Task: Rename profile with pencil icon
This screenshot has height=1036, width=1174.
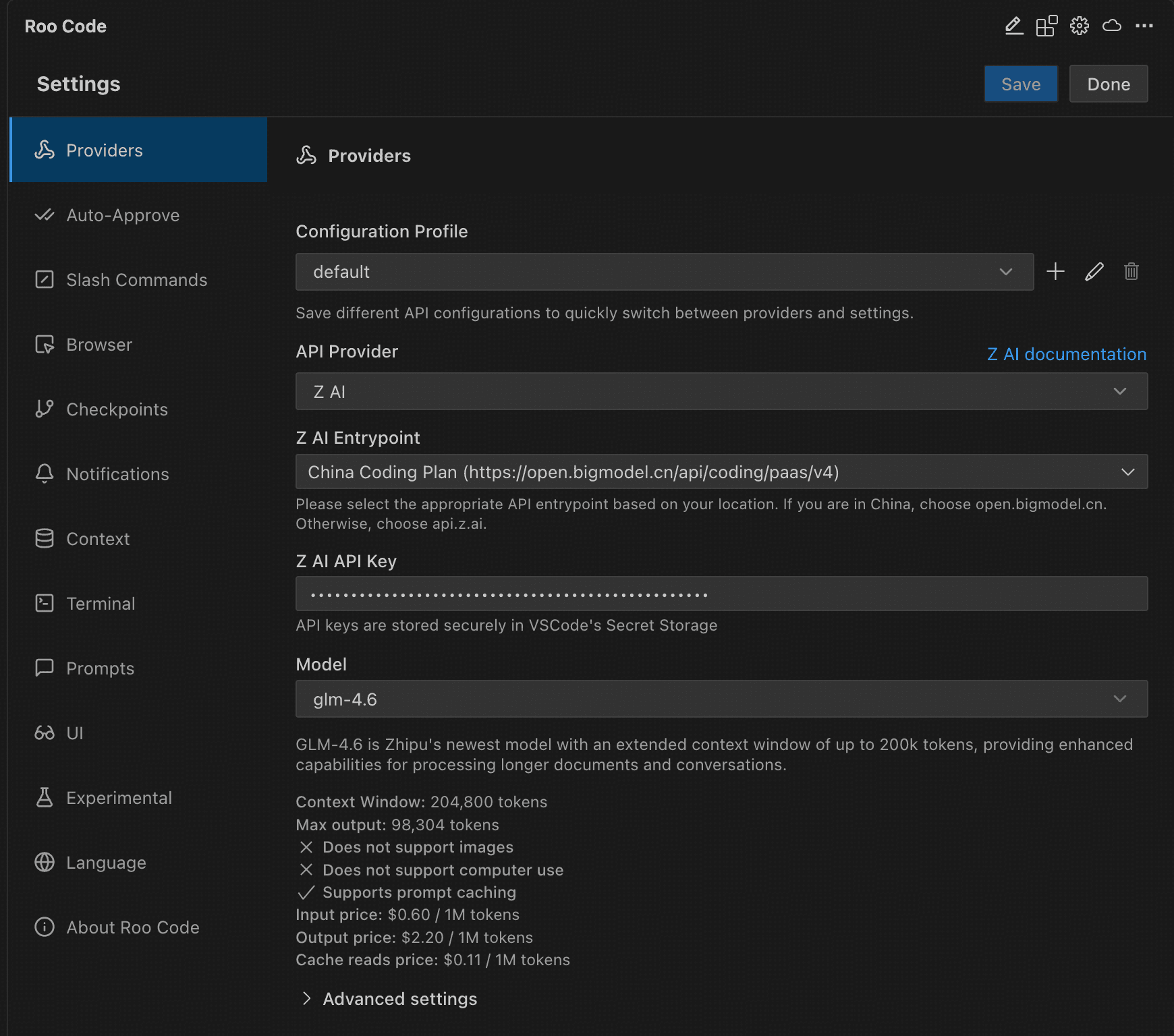Action: click(x=1094, y=272)
